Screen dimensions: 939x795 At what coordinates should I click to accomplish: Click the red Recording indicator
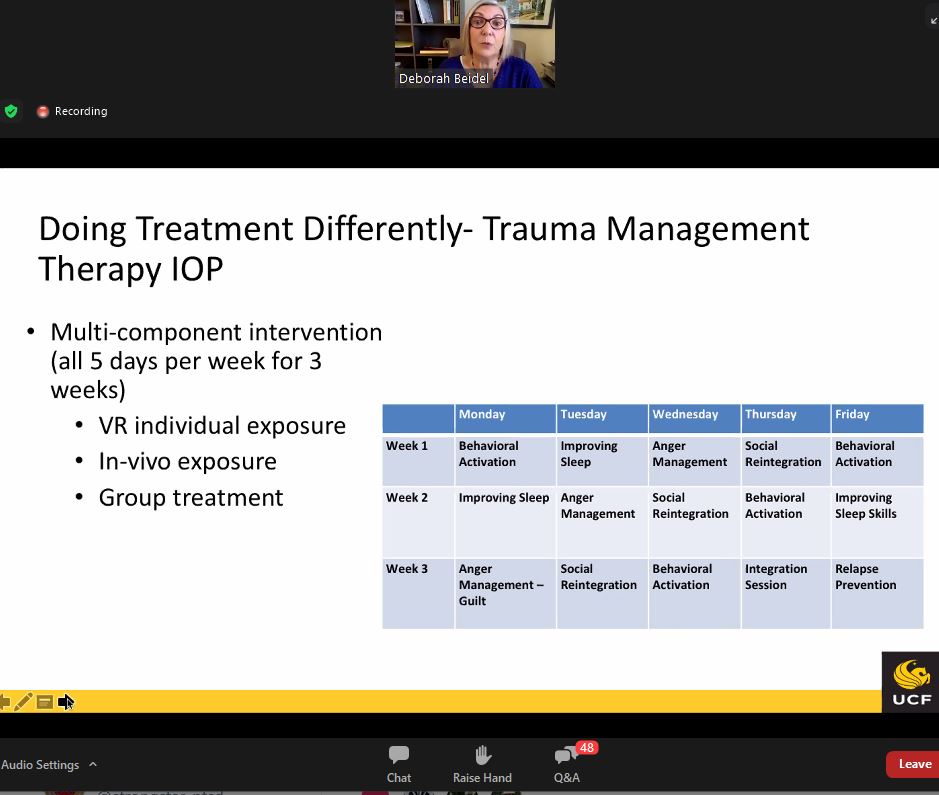click(72, 111)
